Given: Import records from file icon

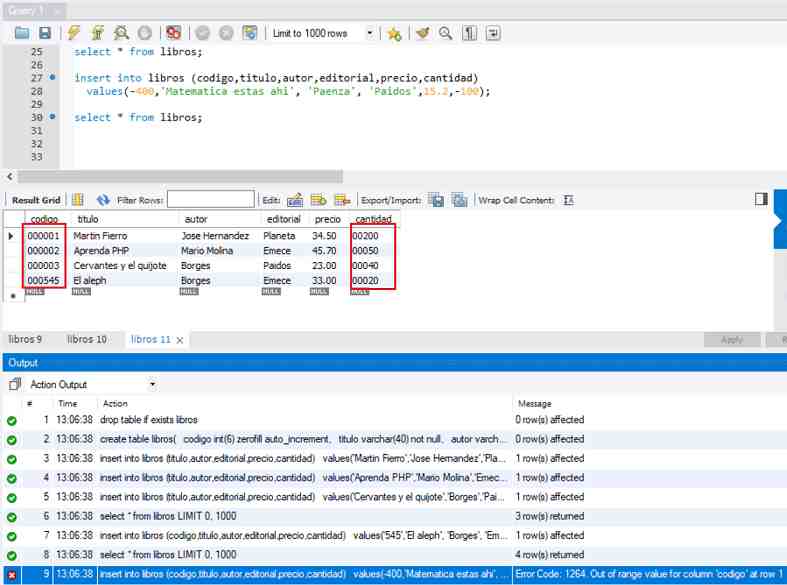Looking at the screenshot, I should pyautogui.click(x=459, y=200).
